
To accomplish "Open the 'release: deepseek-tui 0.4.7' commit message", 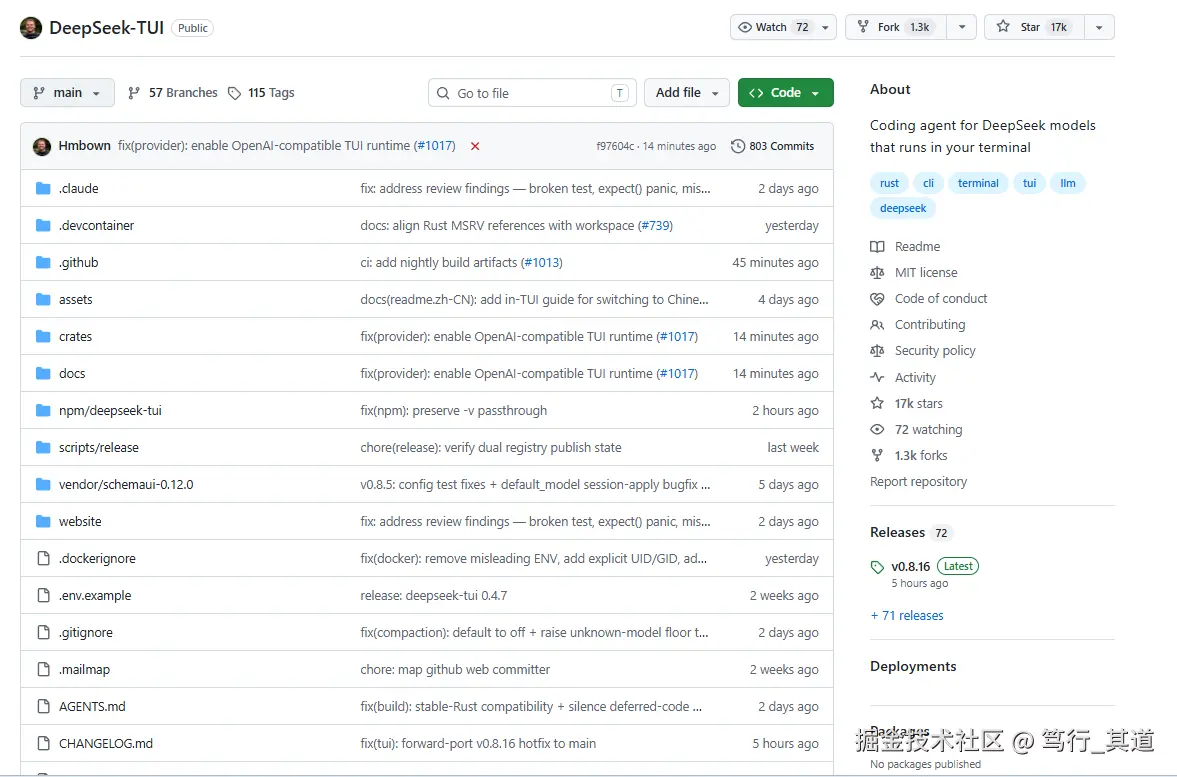I will click(434, 595).
